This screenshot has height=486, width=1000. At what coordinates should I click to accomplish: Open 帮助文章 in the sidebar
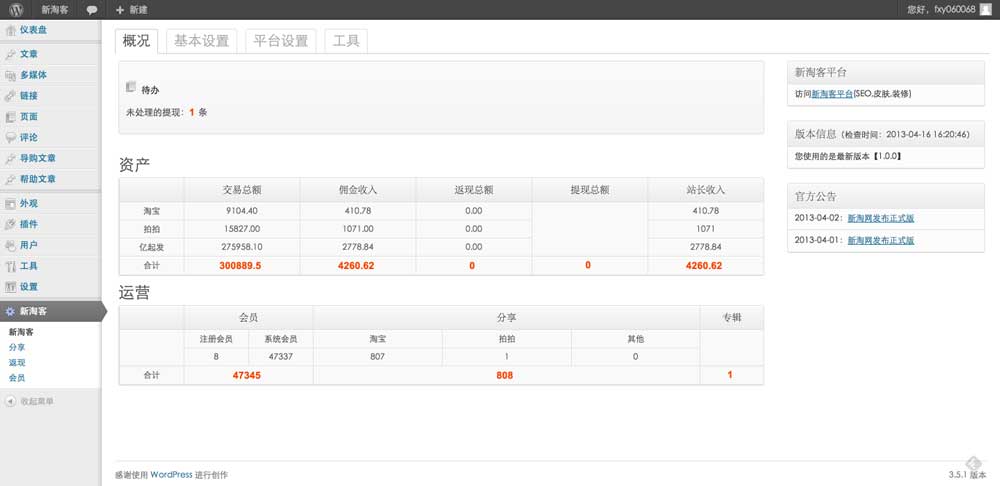[x=38, y=179]
